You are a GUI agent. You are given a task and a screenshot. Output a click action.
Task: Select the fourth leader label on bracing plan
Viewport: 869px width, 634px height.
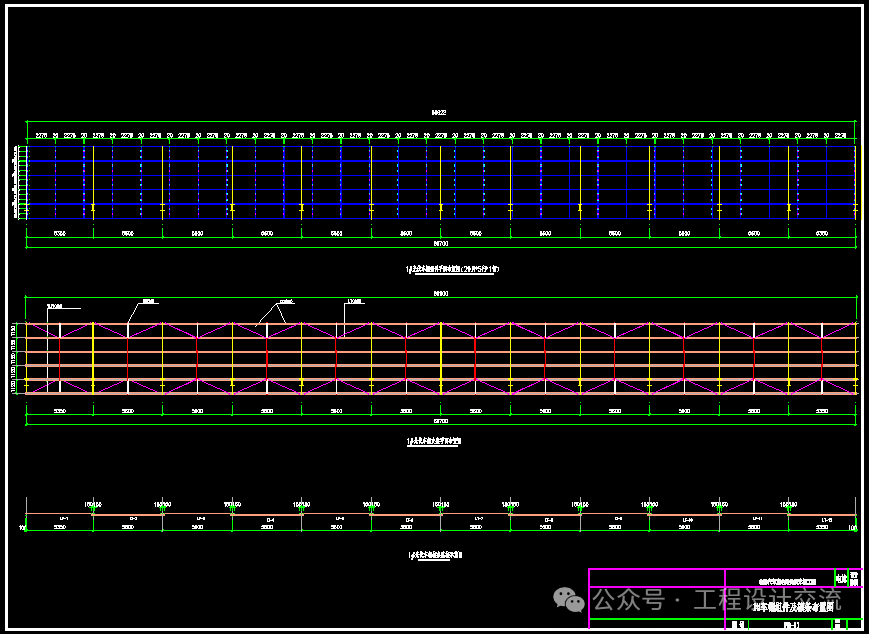pyautogui.click(x=354, y=301)
